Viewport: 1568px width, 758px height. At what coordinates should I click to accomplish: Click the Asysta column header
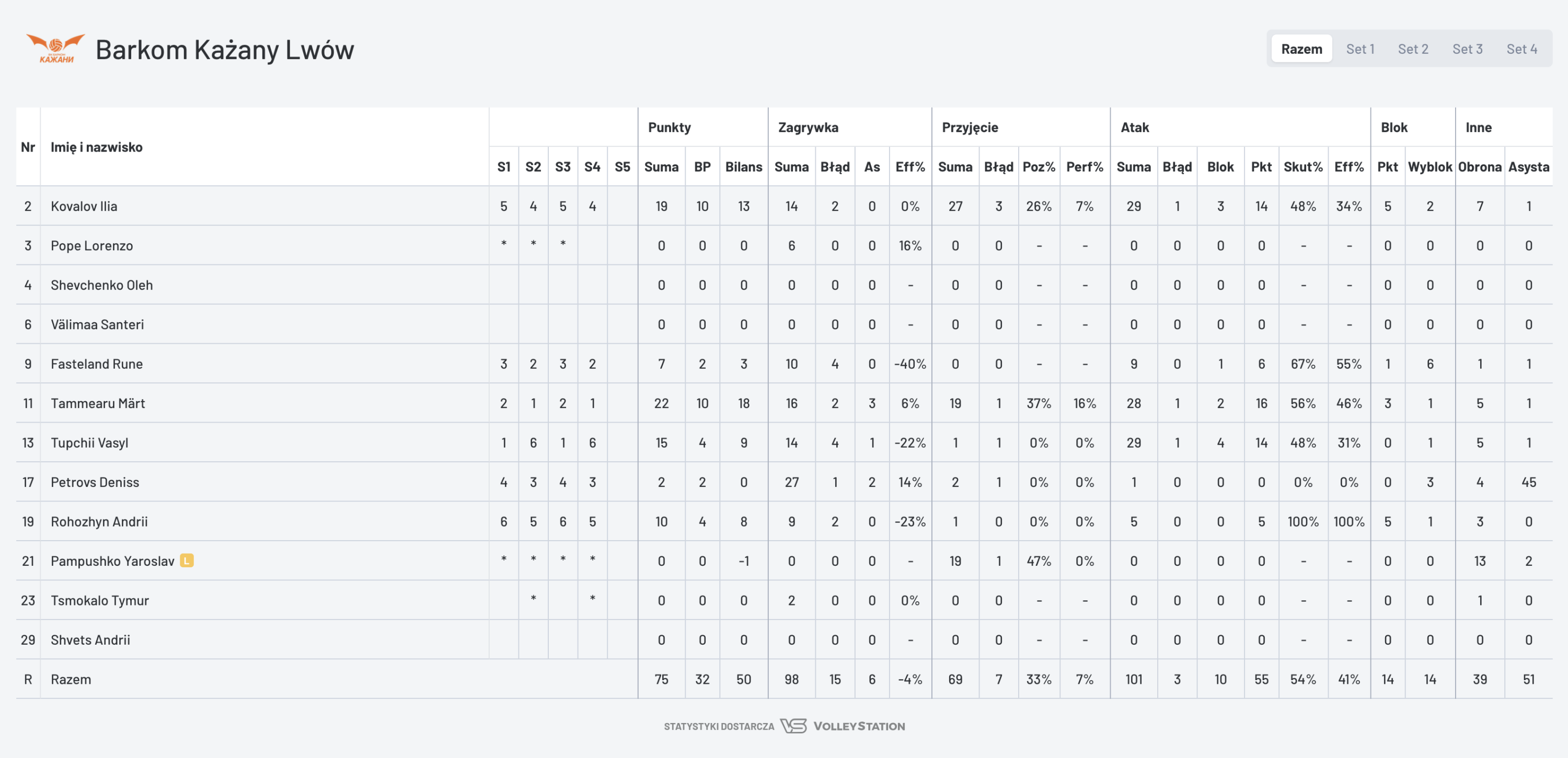pos(1528,167)
